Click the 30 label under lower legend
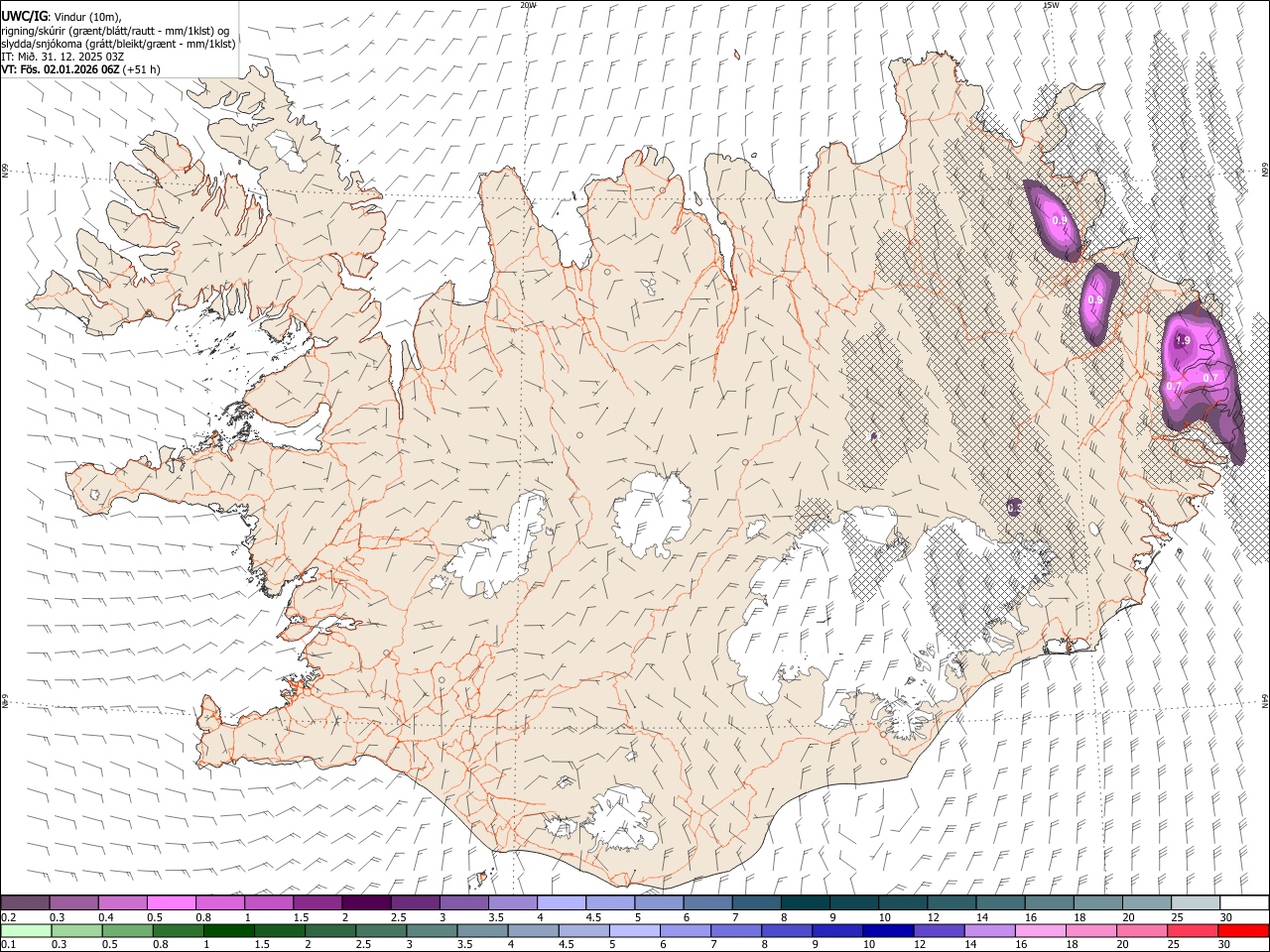This screenshot has height=952, width=1270. [x=1225, y=945]
